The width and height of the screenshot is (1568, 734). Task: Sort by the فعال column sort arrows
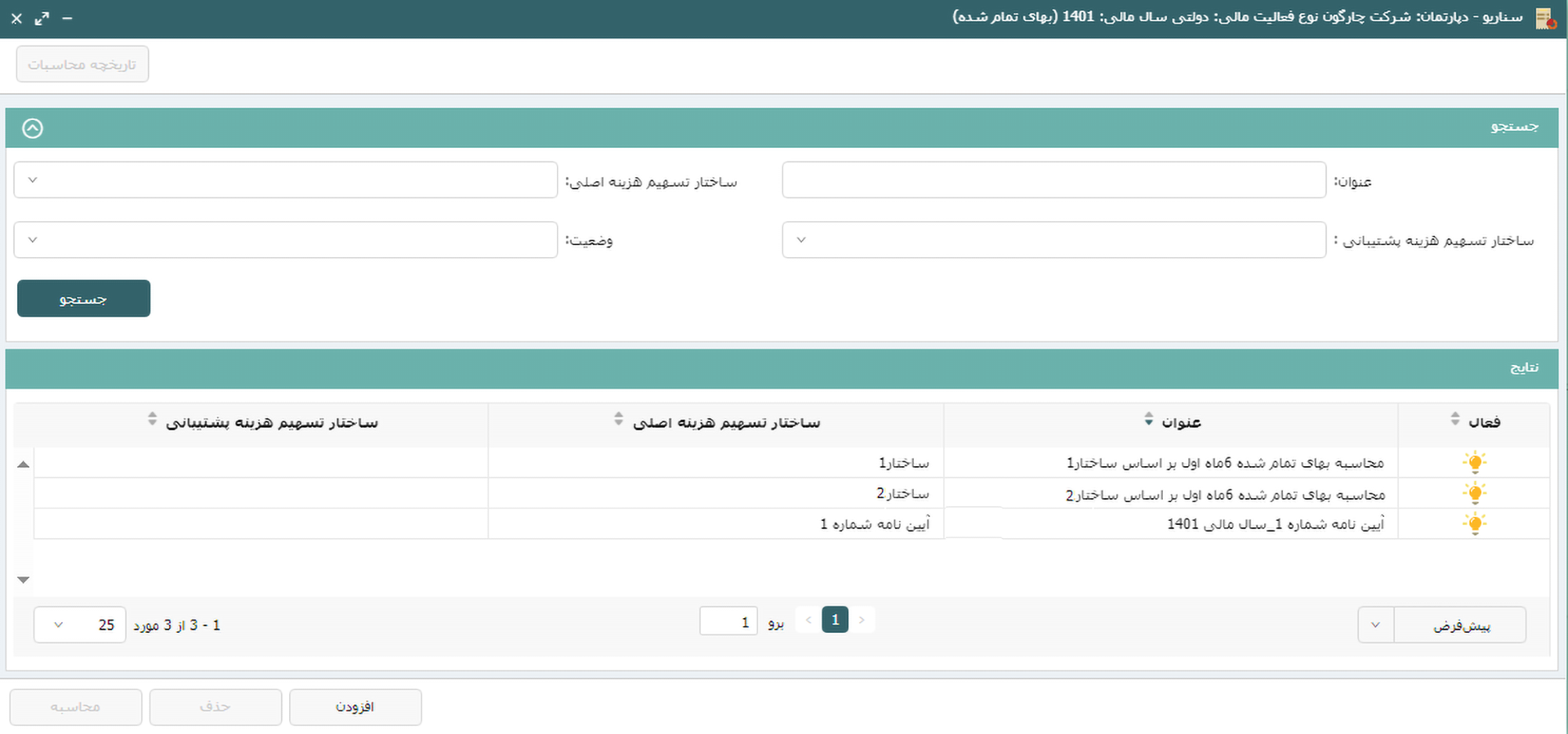click(1454, 420)
